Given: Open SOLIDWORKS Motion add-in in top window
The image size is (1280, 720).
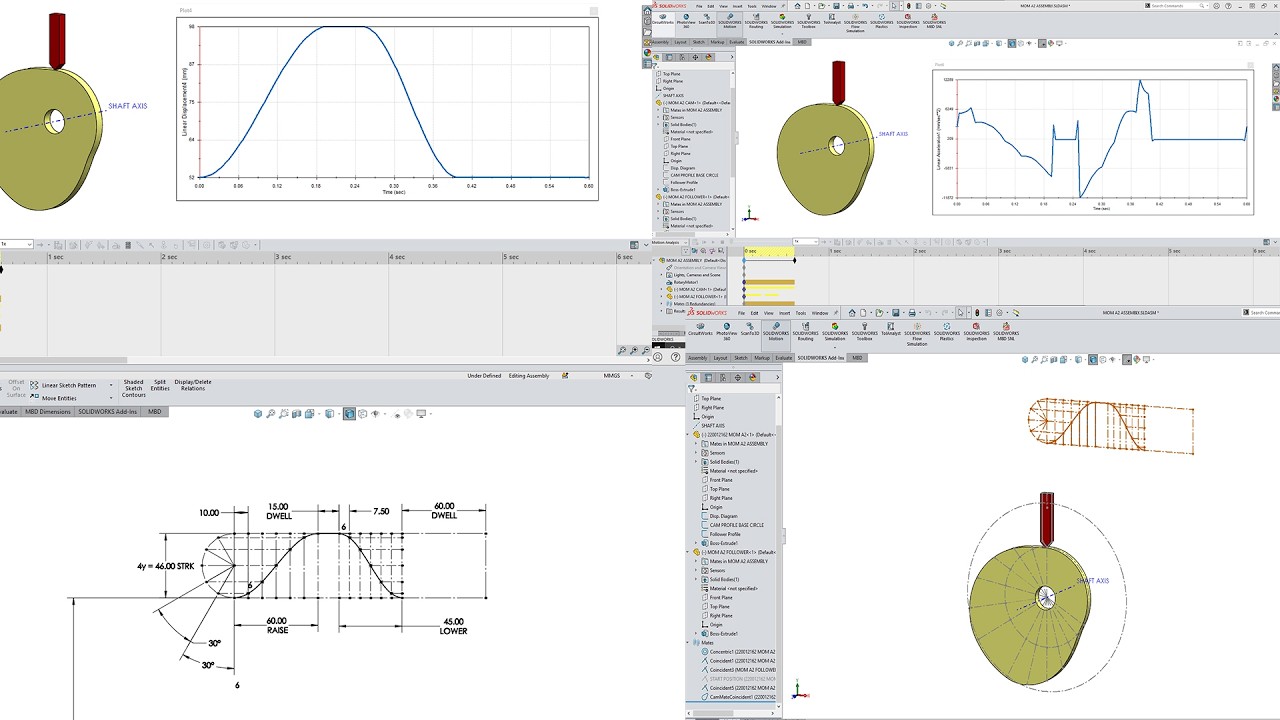Looking at the screenshot, I should click(x=730, y=24).
